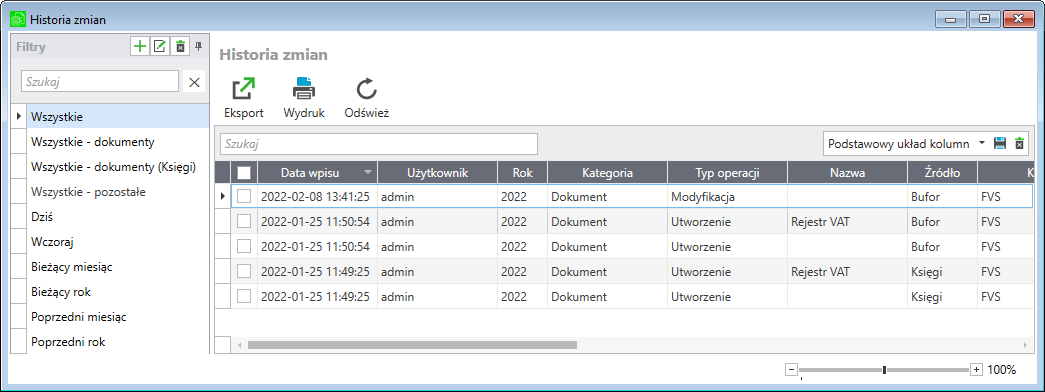
Task: Click the 100% zoom value
Action: (x=1002, y=369)
